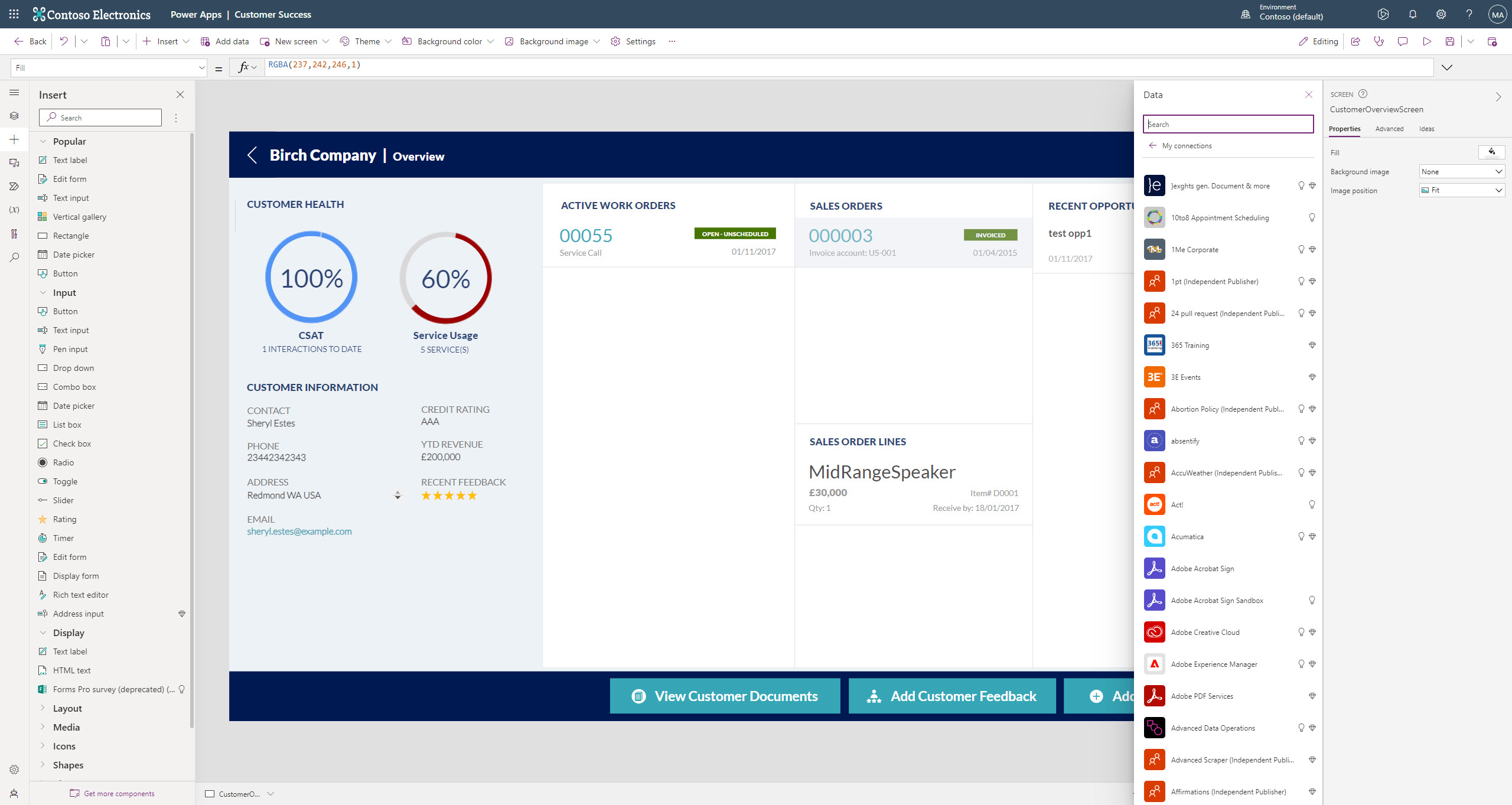This screenshot has width=1512, height=805.
Task: Expand the Icons category
Action: [x=43, y=746]
